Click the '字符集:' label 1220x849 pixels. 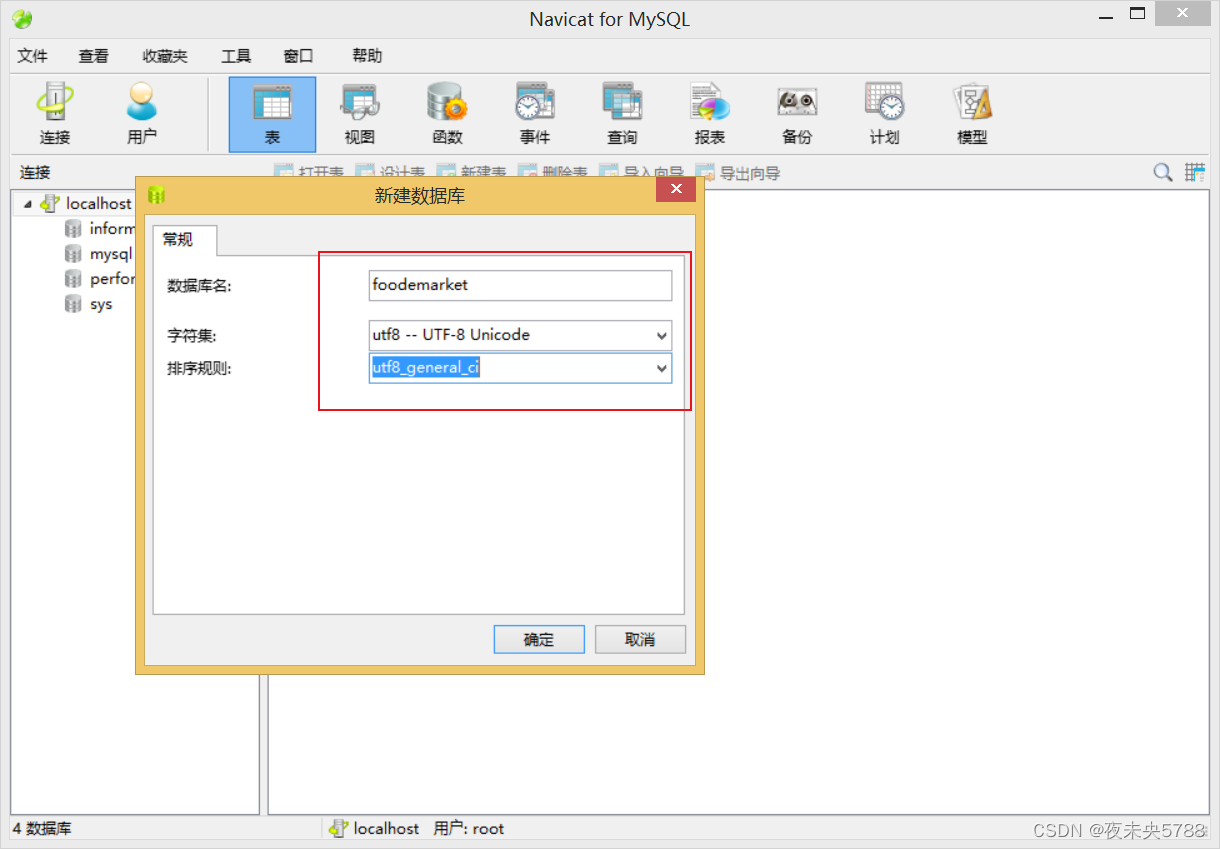(192, 336)
